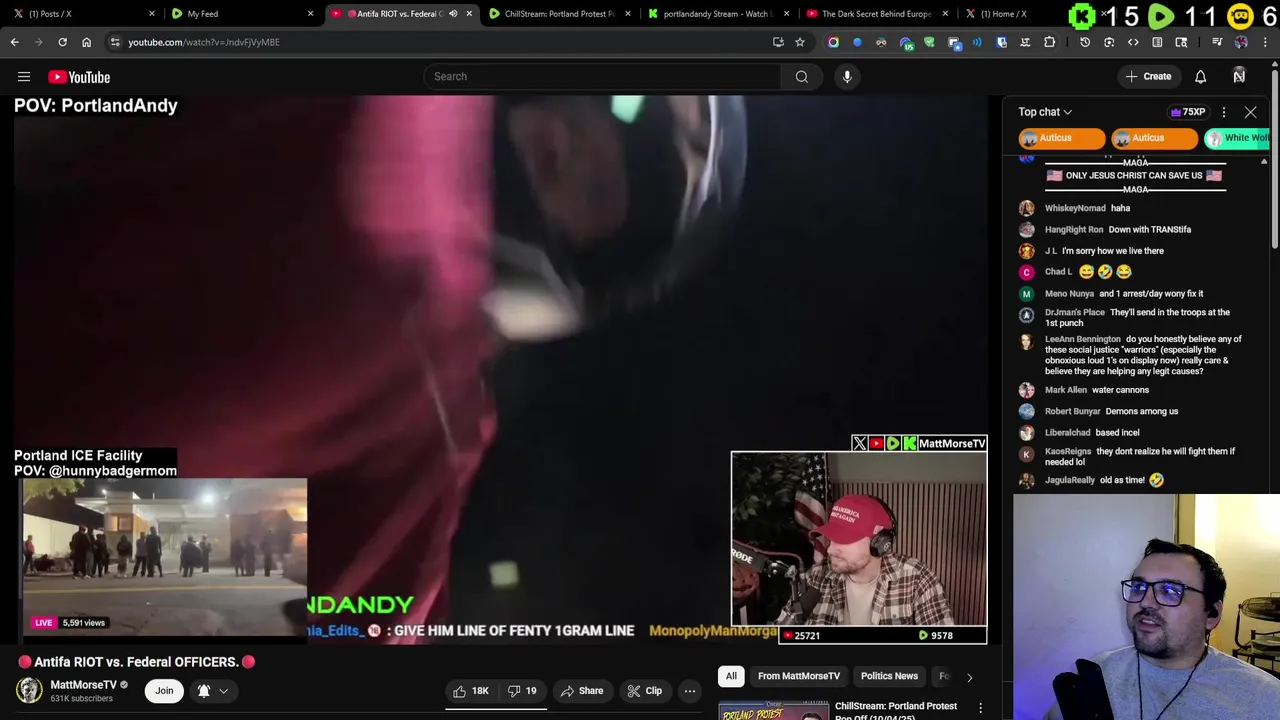Image resolution: width=1280 pixels, height=720 pixels.
Task: Bookmark this page with the star
Action: (800, 42)
